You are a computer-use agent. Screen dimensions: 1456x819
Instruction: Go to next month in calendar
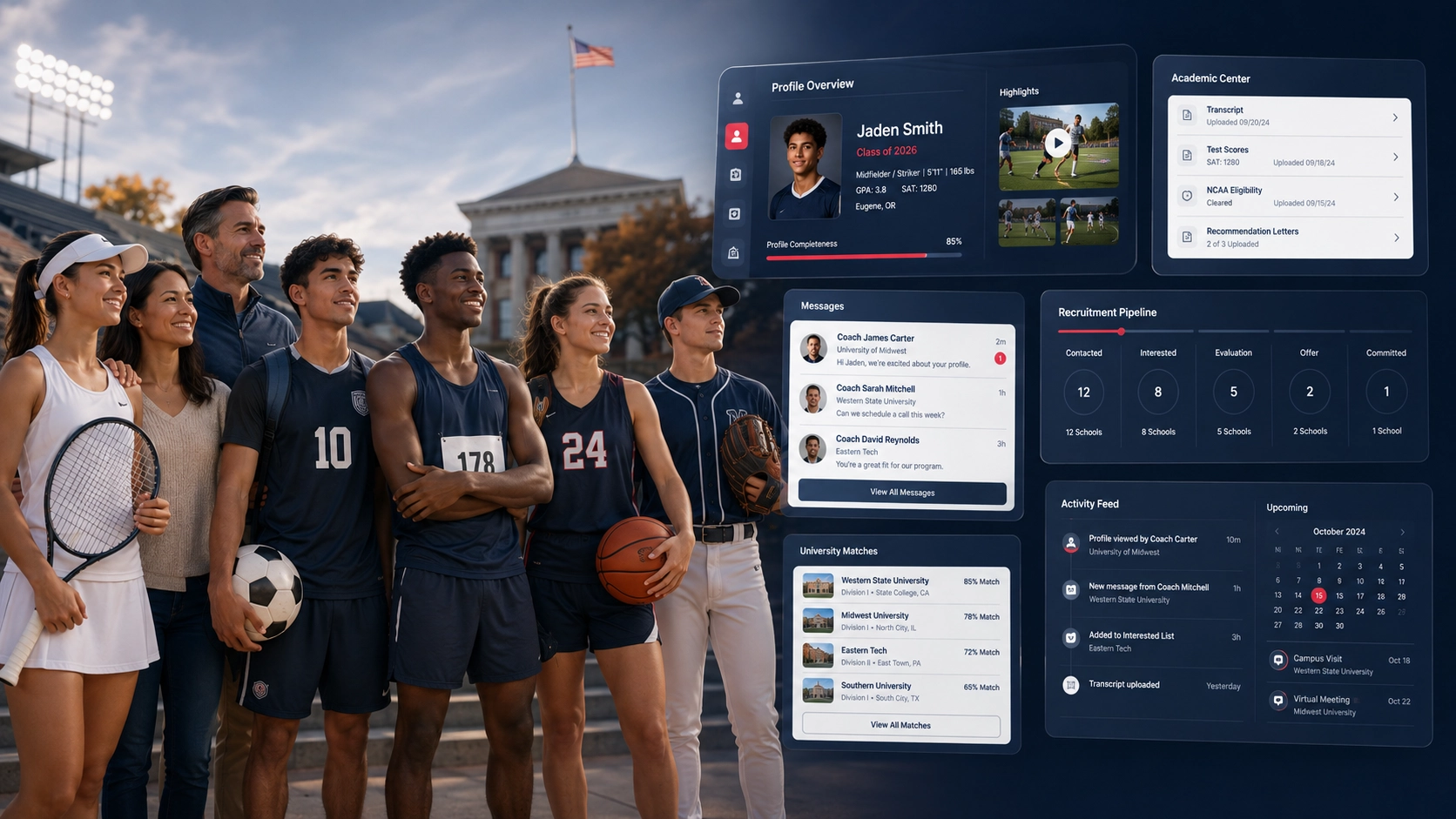click(x=1402, y=532)
